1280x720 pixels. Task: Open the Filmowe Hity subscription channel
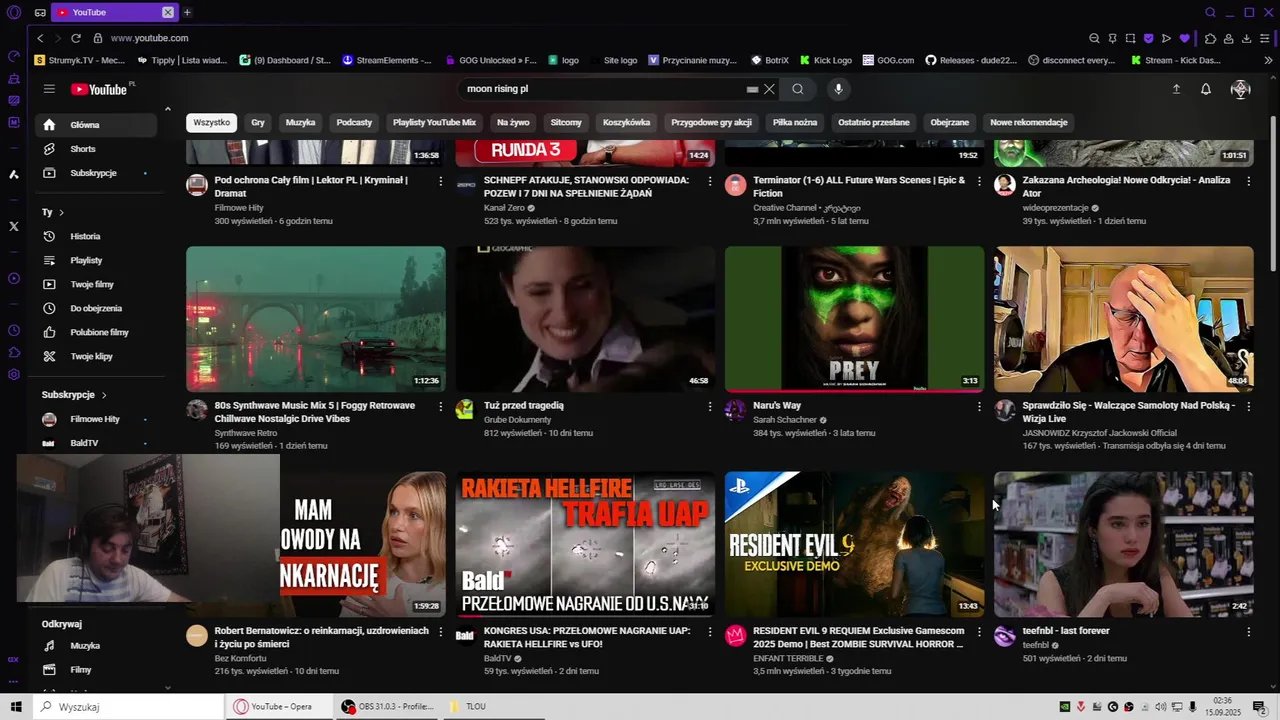click(98, 419)
